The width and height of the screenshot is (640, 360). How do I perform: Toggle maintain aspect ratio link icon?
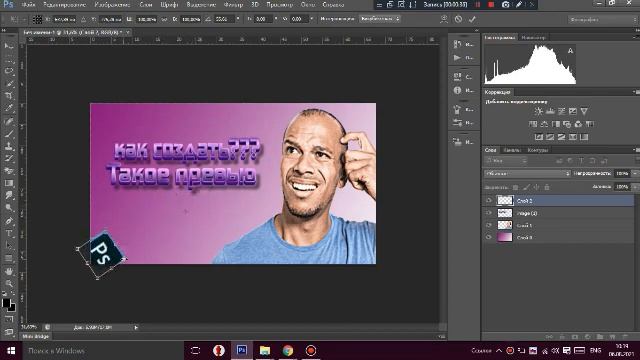pyautogui.click(x=164, y=19)
